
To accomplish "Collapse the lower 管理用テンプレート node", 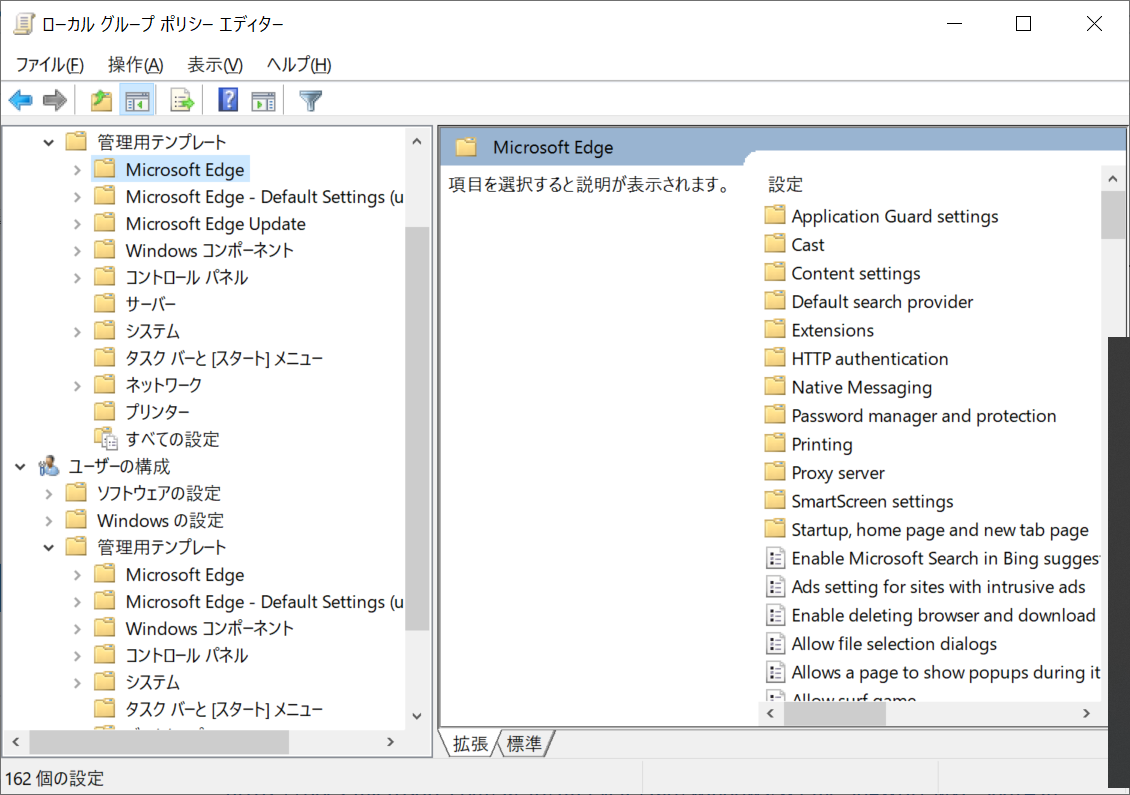I will tap(48, 548).
